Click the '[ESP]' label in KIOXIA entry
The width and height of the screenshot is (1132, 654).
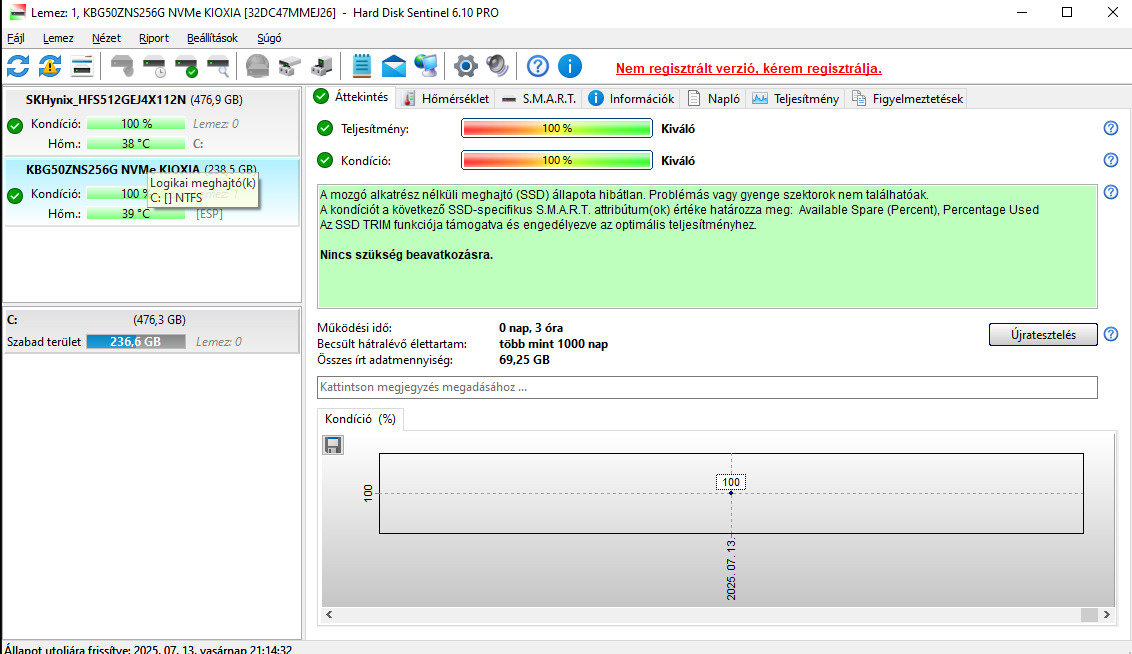[209, 214]
